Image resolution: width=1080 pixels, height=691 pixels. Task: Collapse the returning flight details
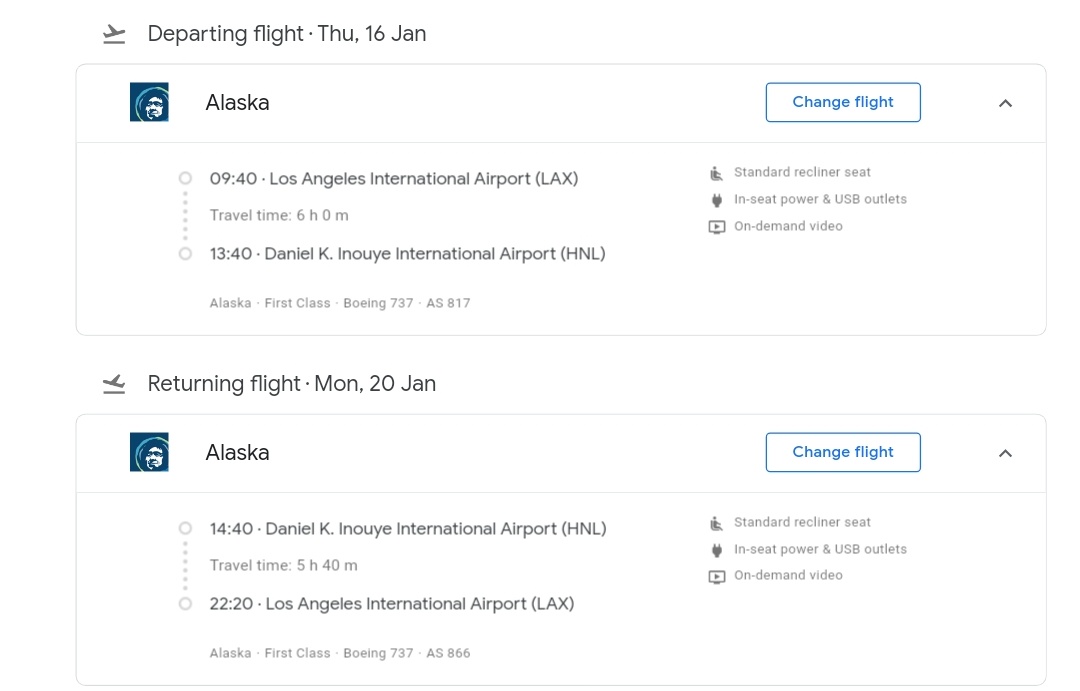tap(1005, 453)
